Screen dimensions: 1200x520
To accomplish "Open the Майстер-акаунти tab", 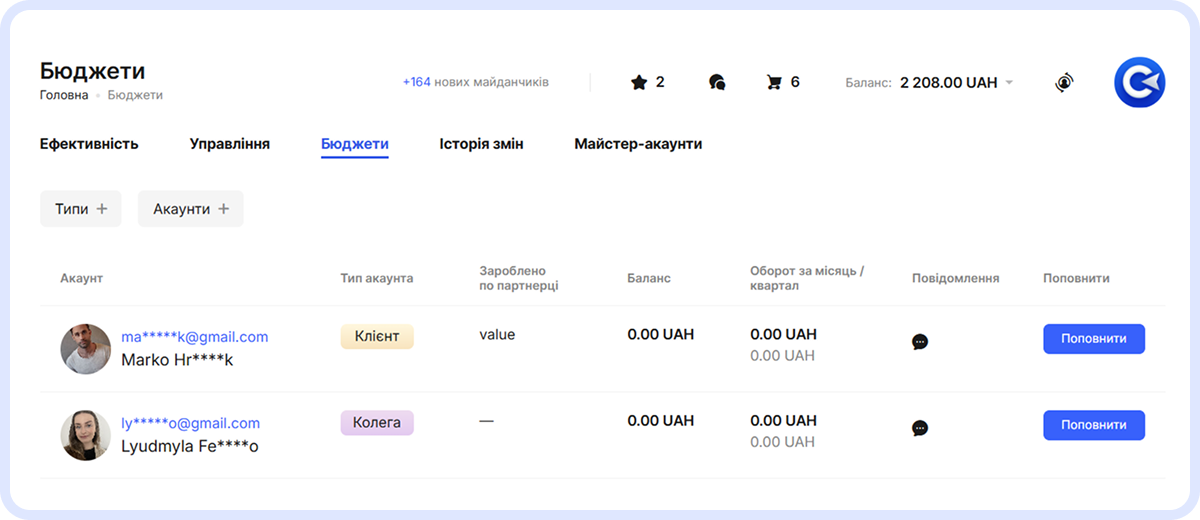I will [x=638, y=144].
